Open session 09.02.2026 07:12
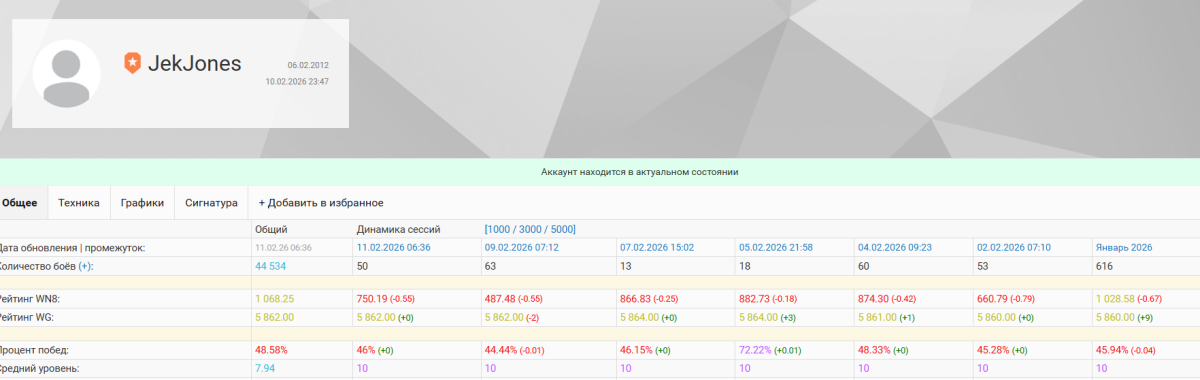 click(x=521, y=247)
